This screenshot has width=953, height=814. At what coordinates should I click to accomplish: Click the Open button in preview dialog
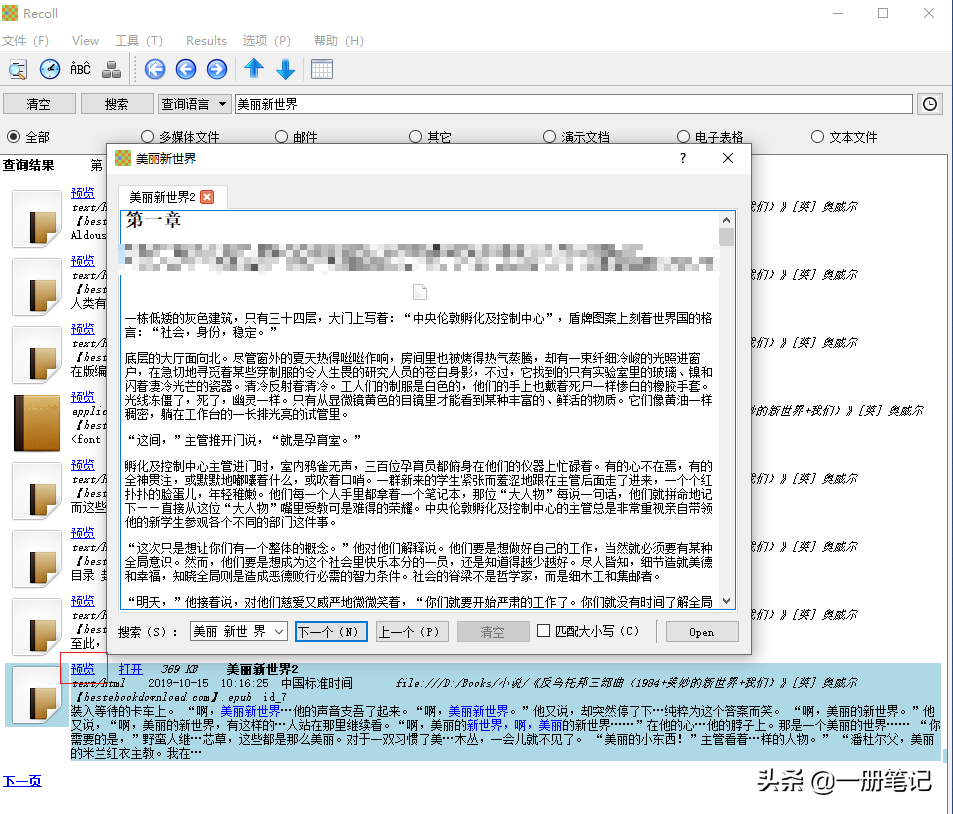(x=702, y=632)
